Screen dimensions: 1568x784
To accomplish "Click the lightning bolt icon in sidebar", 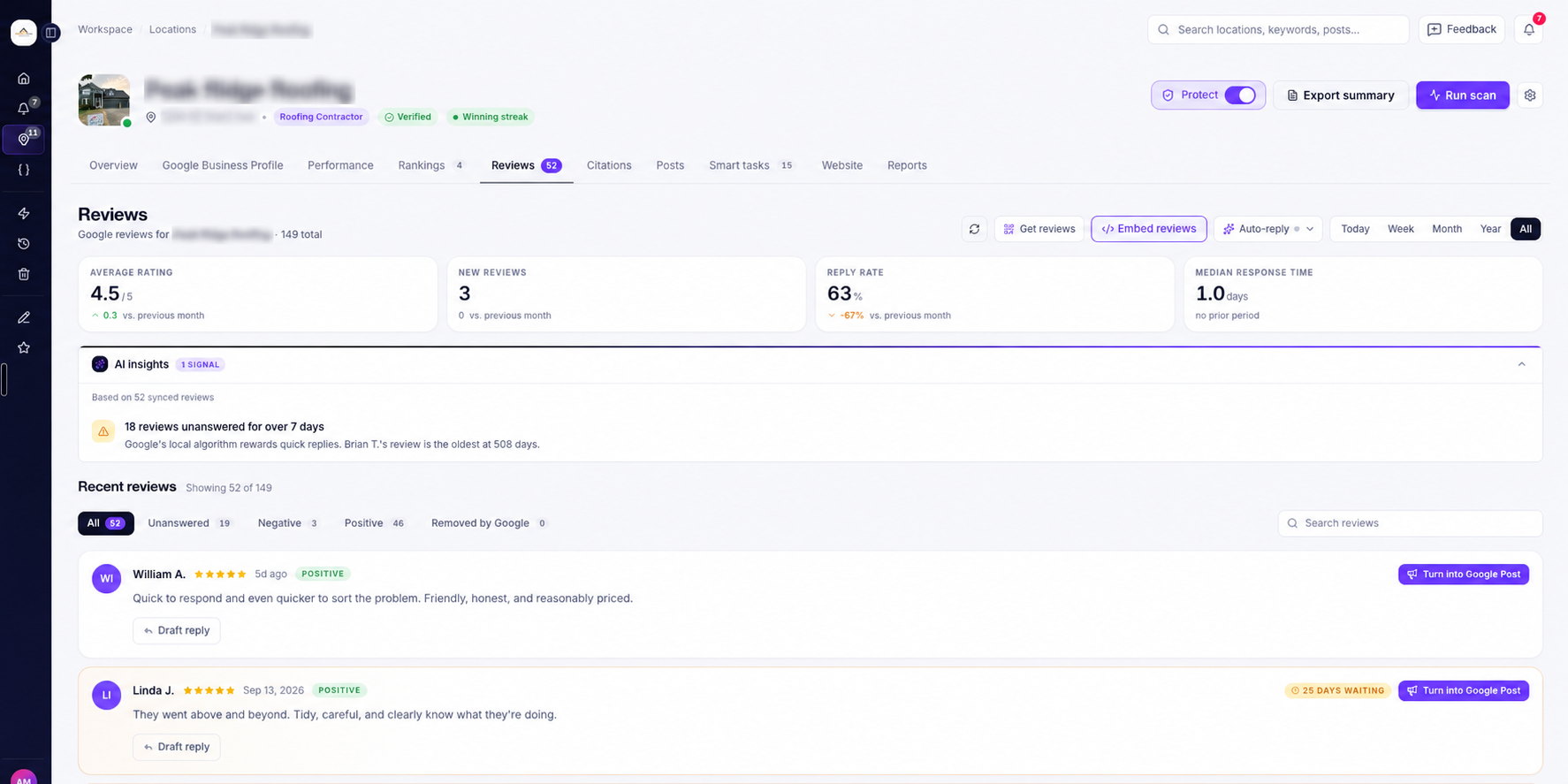I will 24,213.
